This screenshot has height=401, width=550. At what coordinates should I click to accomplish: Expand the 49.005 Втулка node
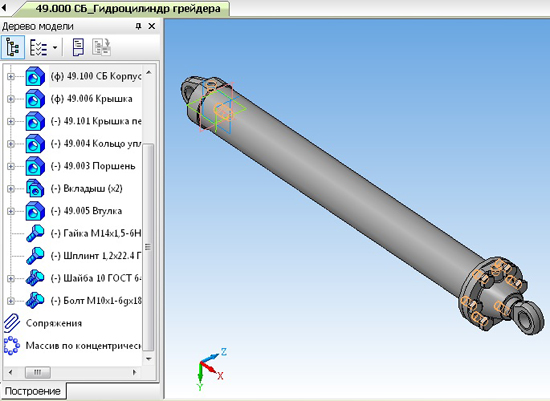coord(11,211)
